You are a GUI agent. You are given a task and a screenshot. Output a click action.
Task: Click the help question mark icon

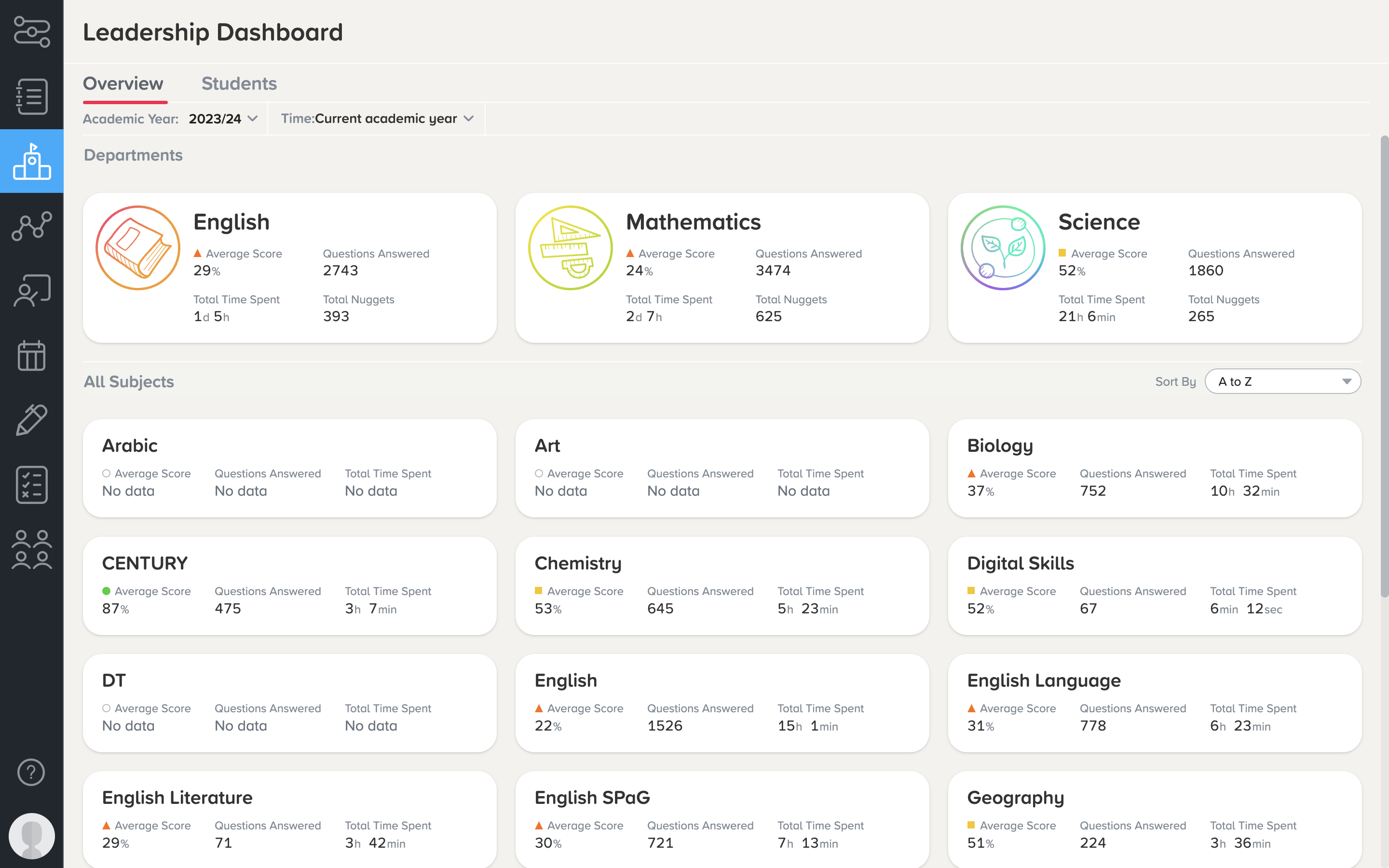(x=31, y=772)
